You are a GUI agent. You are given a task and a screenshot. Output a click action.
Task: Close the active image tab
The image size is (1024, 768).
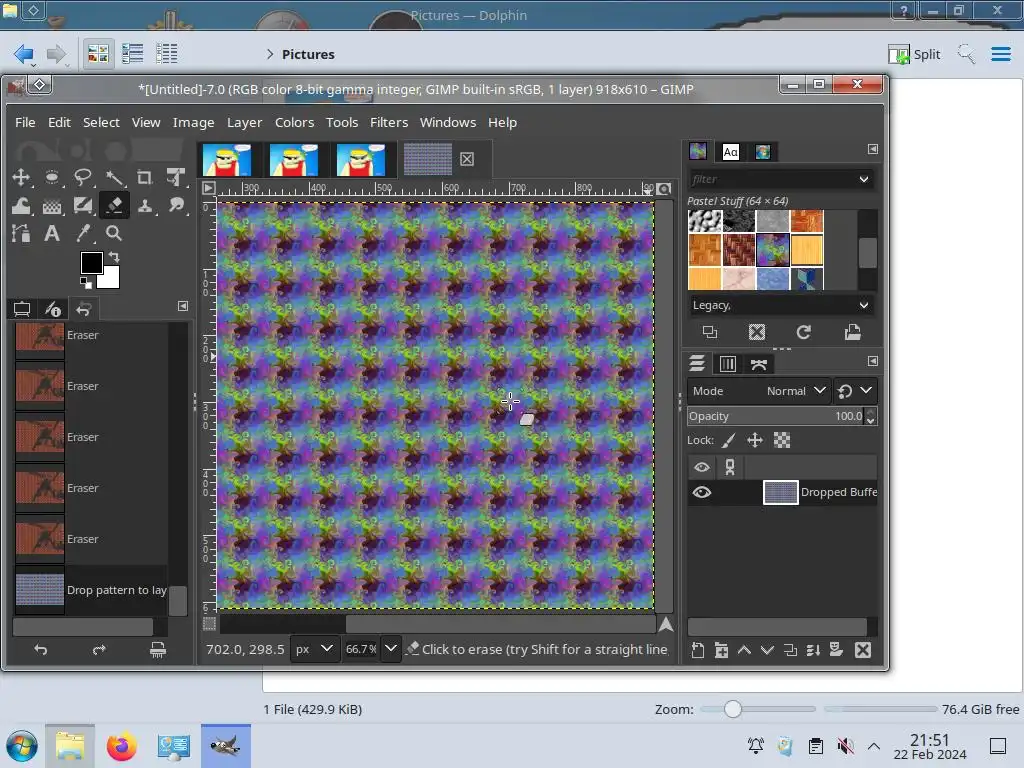[x=467, y=159]
